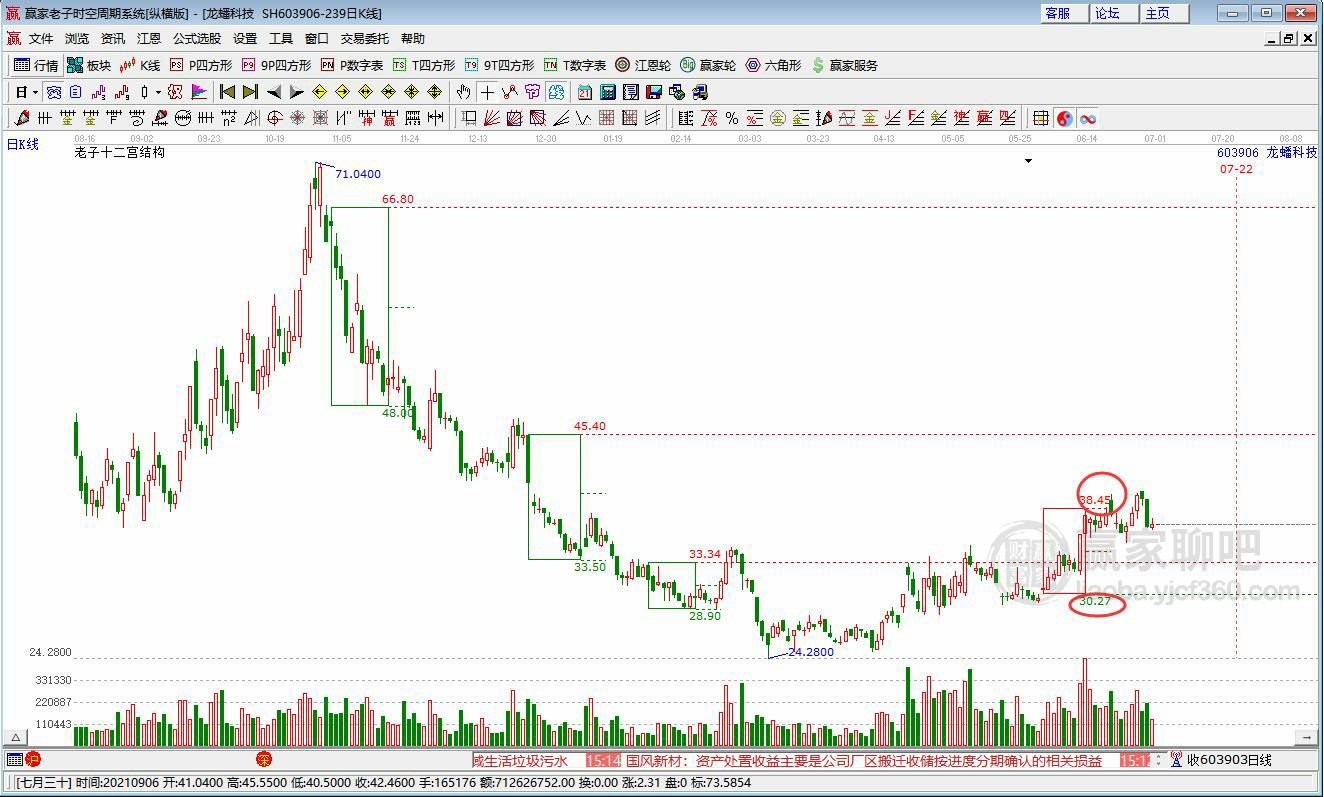The width and height of the screenshot is (1324, 797).
Task: Switch to the K线 chart button
Action: (x=140, y=65)
